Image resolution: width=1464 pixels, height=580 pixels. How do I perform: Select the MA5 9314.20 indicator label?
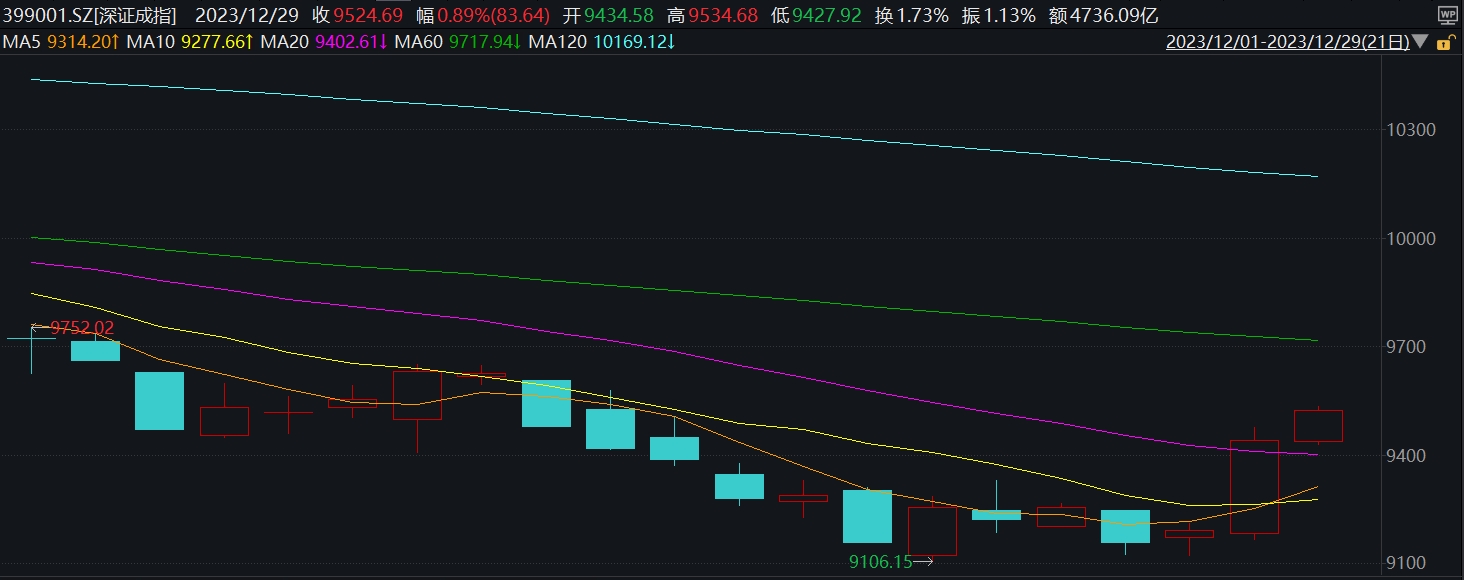pyautogui.click(x=62, y=43)
